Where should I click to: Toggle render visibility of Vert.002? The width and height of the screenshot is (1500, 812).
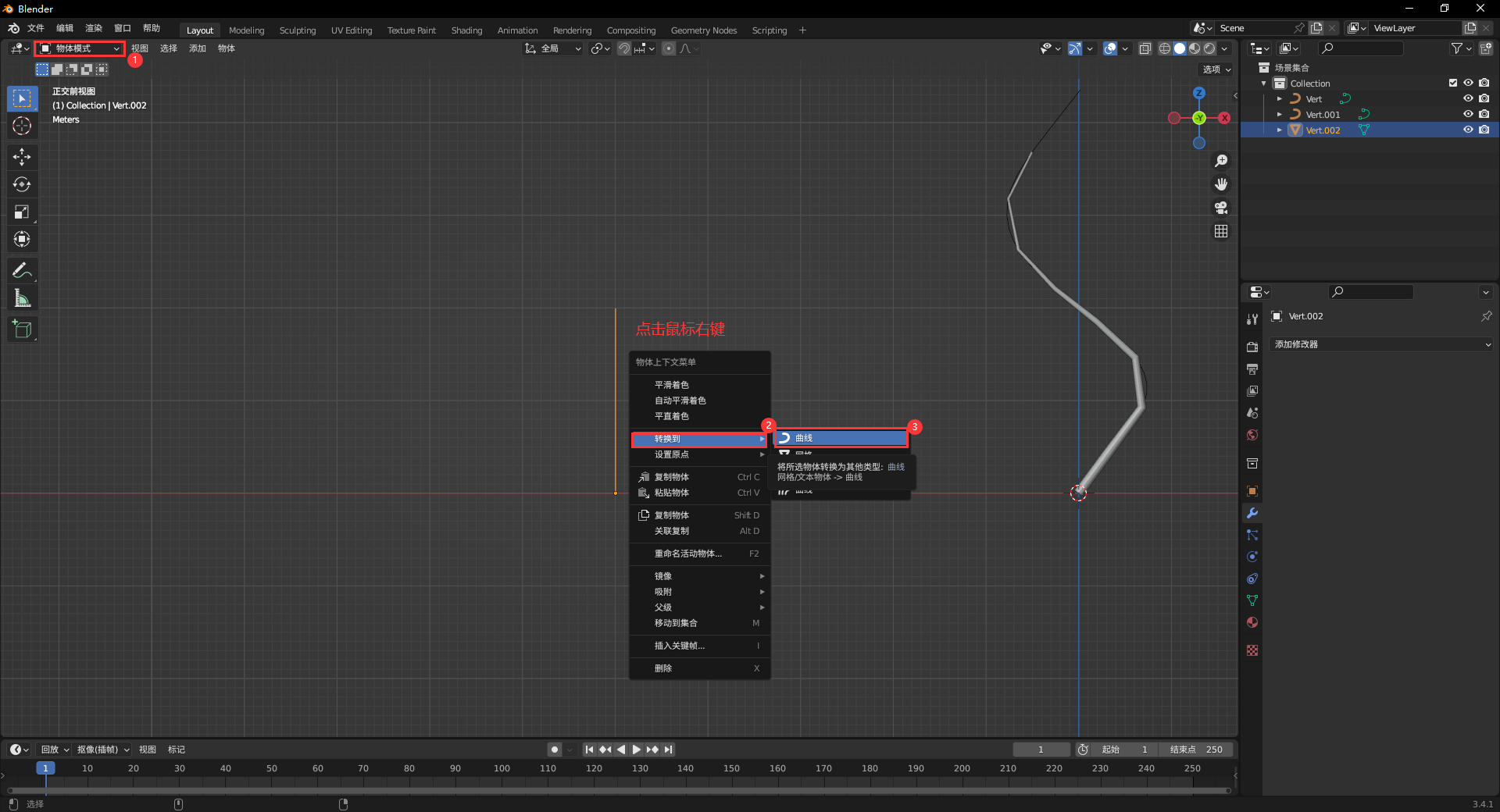(1484, 130)
